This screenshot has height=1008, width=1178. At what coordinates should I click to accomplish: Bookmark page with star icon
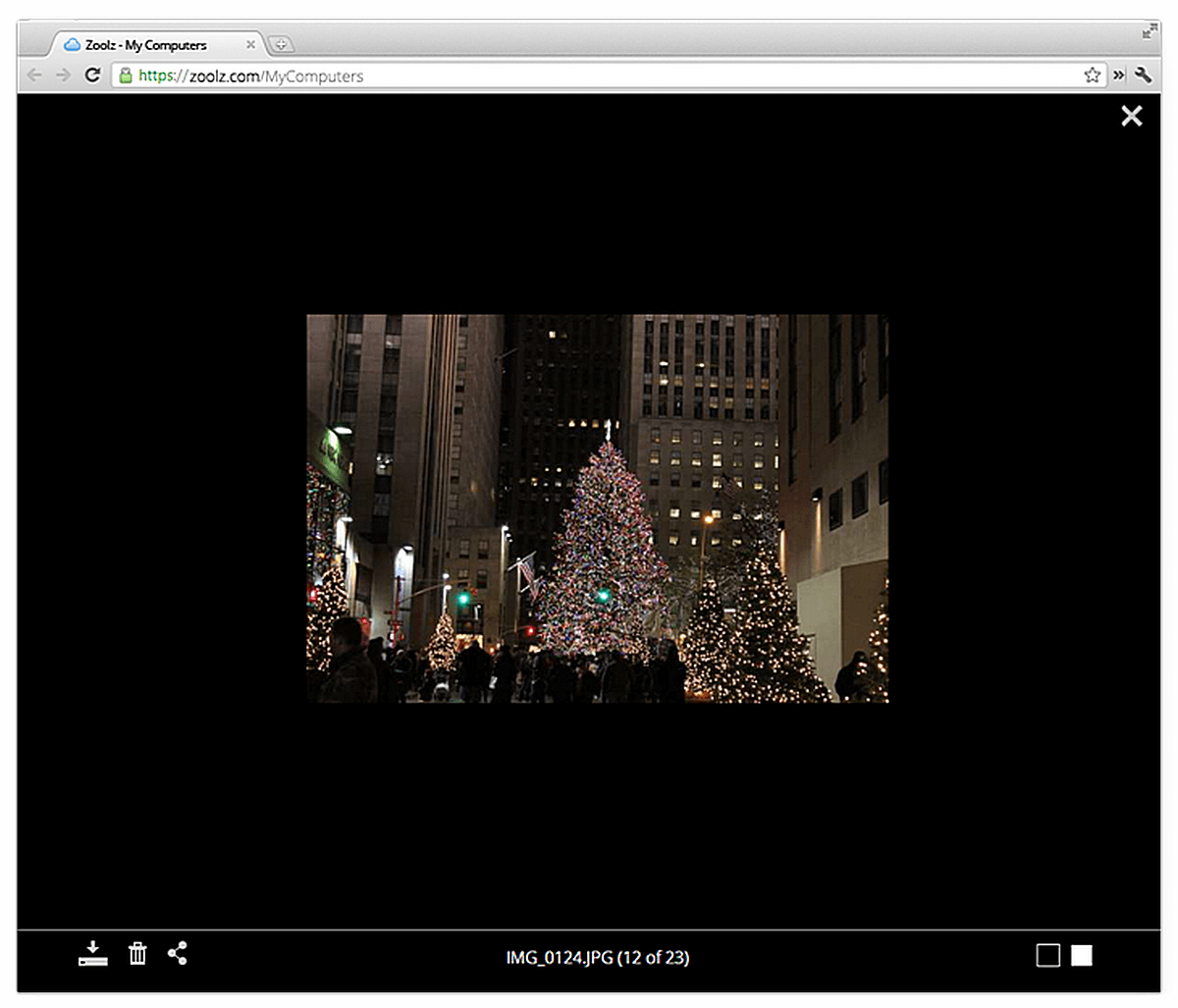click(x=1092, y=75)
